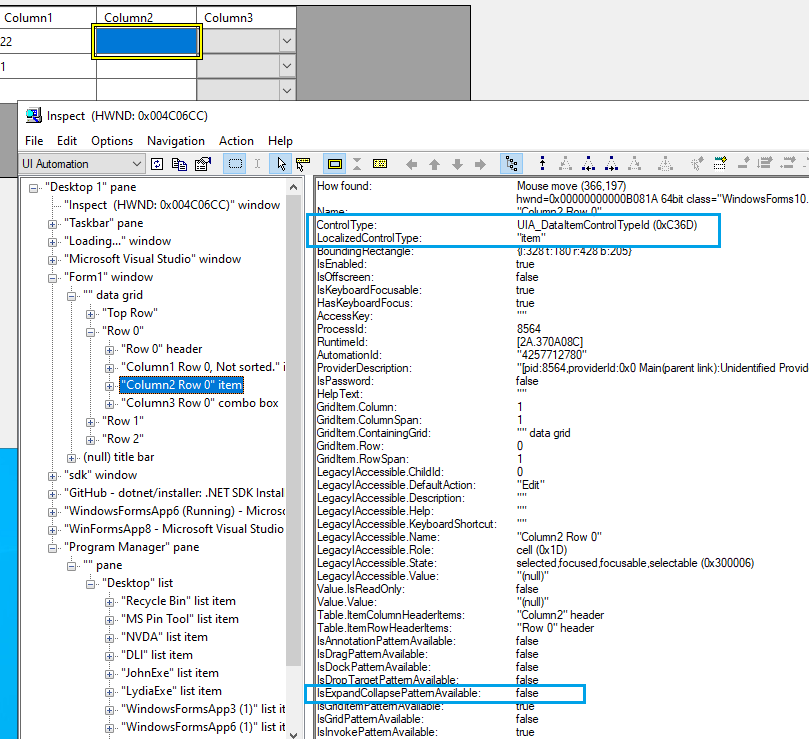Click the Copy All toolbar icon

tap(181, 165)
